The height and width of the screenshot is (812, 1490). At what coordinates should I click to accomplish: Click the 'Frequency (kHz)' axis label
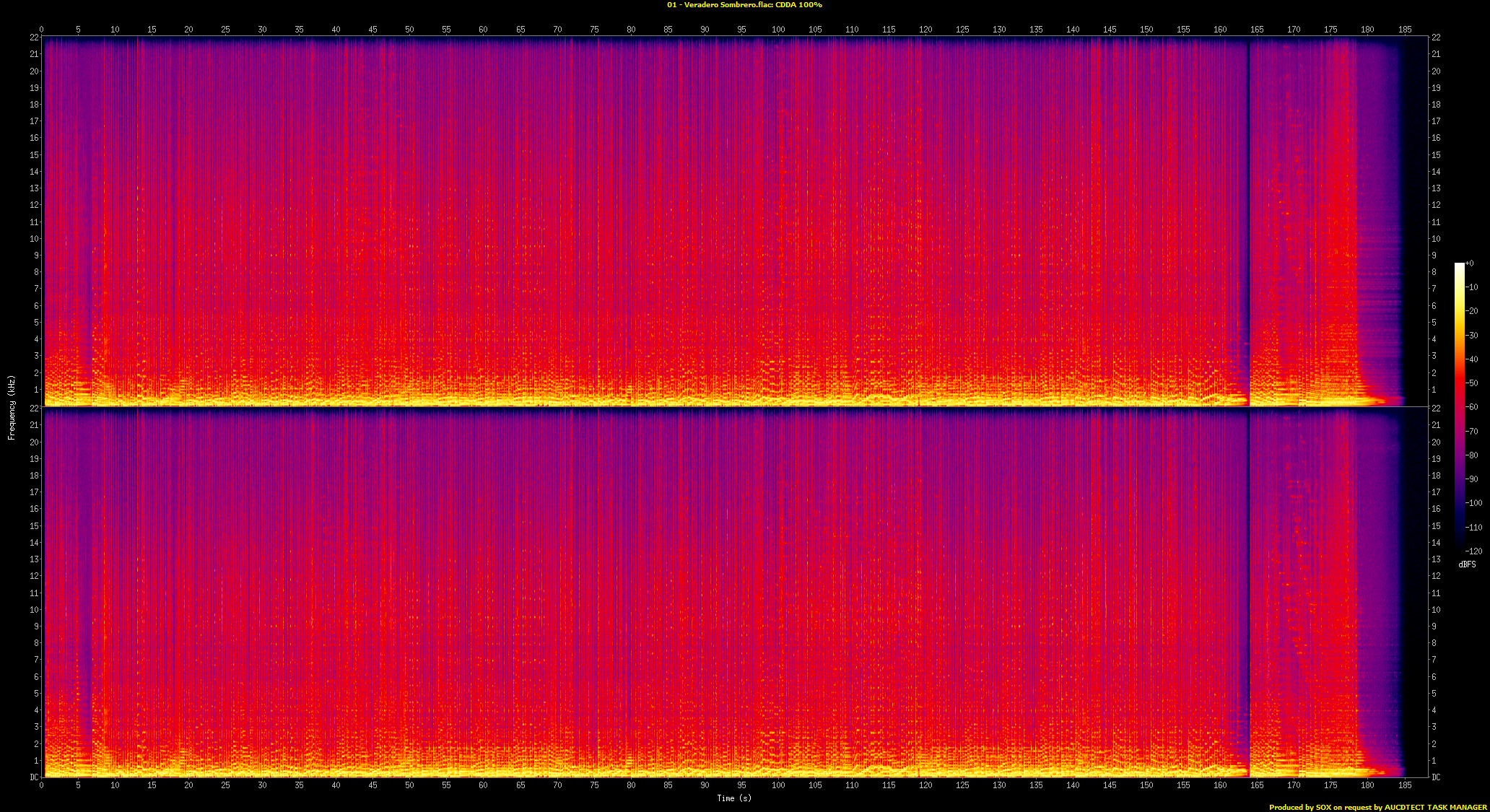coord(12,407)
